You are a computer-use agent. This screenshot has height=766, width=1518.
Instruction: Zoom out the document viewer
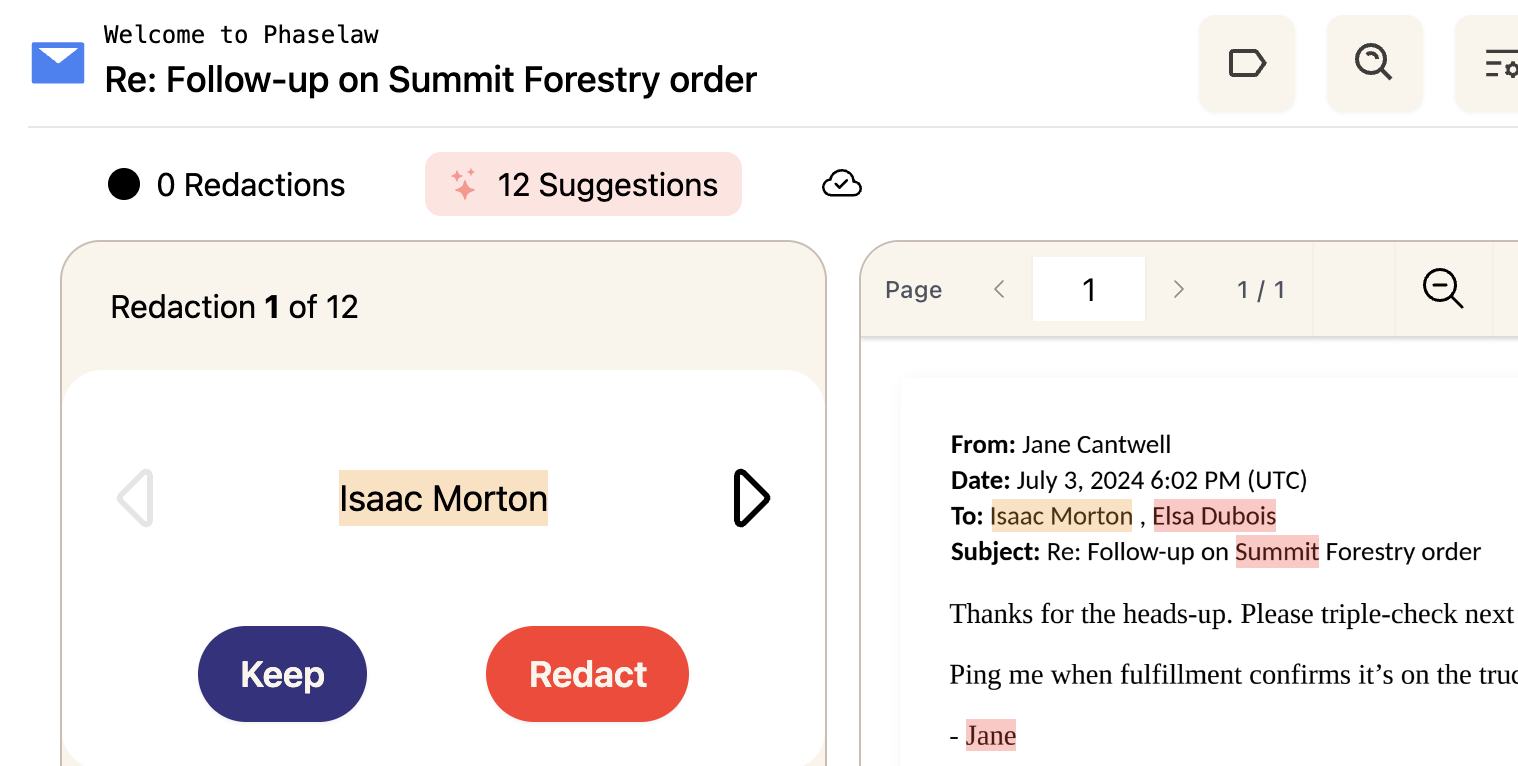coord(1443,289)
